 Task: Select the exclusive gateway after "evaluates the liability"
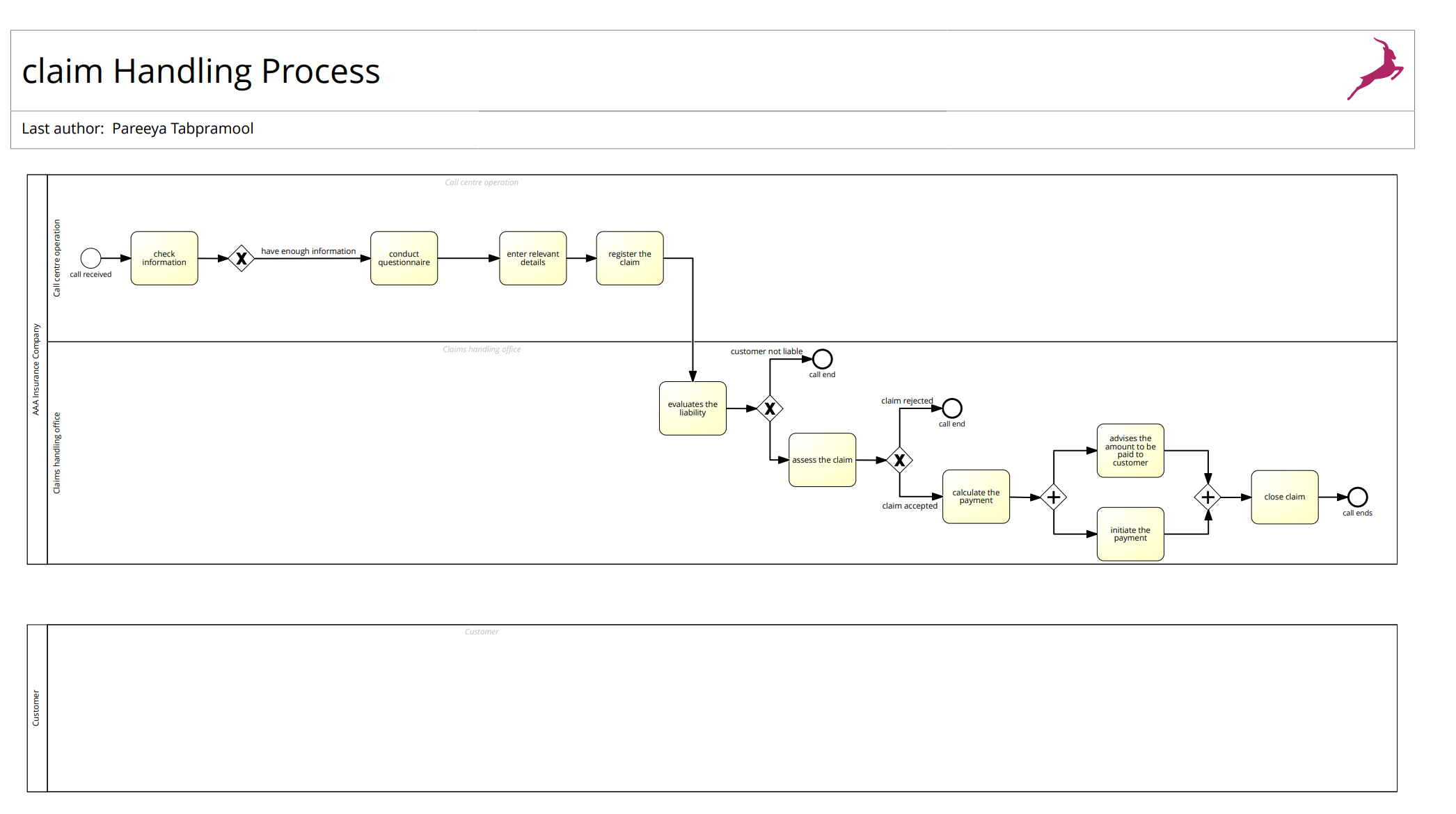(769, 408)
